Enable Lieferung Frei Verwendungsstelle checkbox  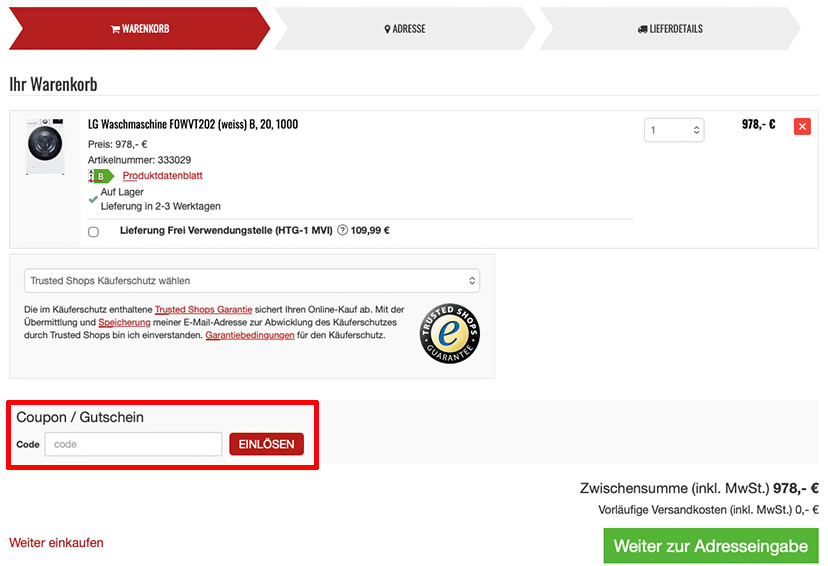point(93,232)
